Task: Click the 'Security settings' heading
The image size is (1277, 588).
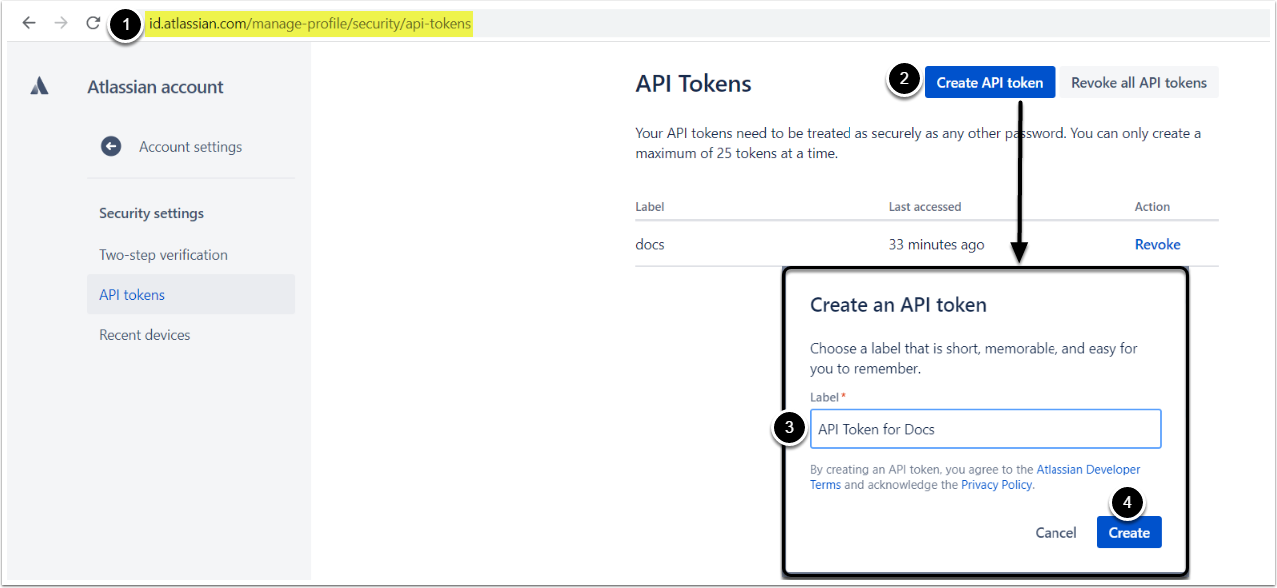Action: [151, 213]
